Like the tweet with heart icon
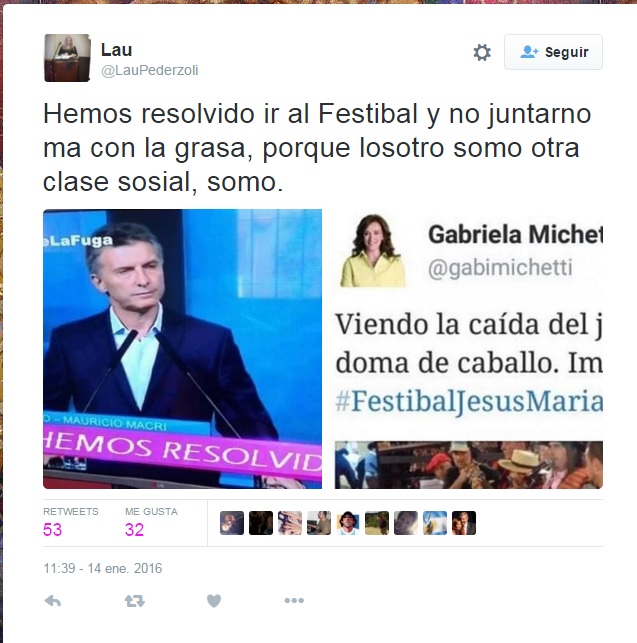Viewport: 637px width, 643px height. pos(214,601)
